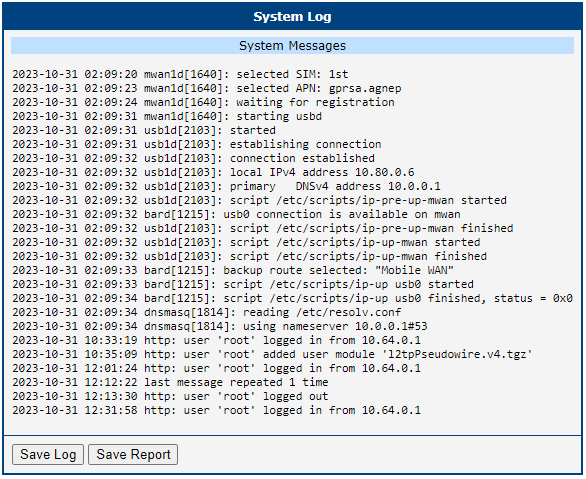Select 'using nameserver 10.0.0.1#53' log line
The width and height of the screenshot is (586, 479).
click(220, 327)
